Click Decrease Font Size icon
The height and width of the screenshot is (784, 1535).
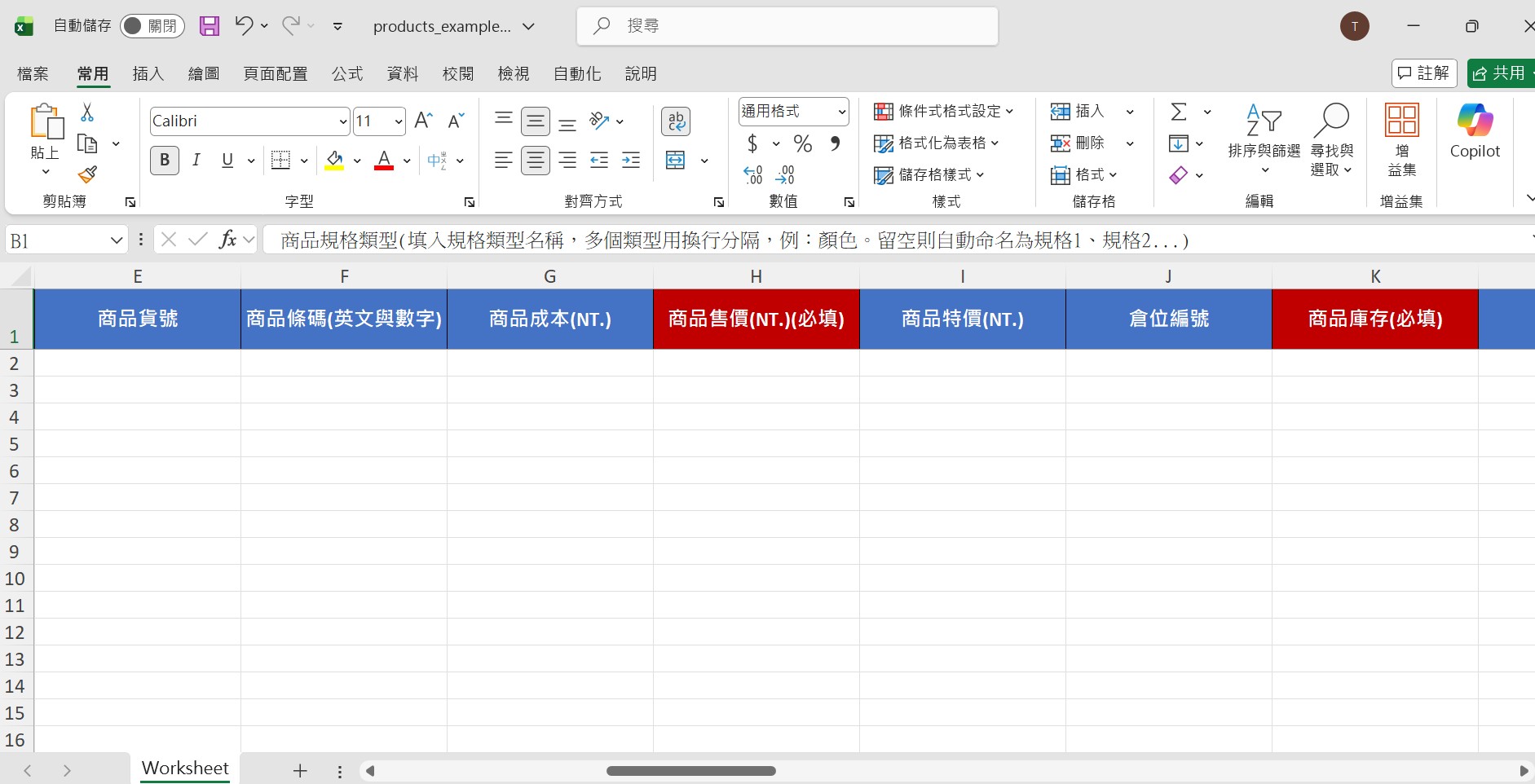click(457, 121)
